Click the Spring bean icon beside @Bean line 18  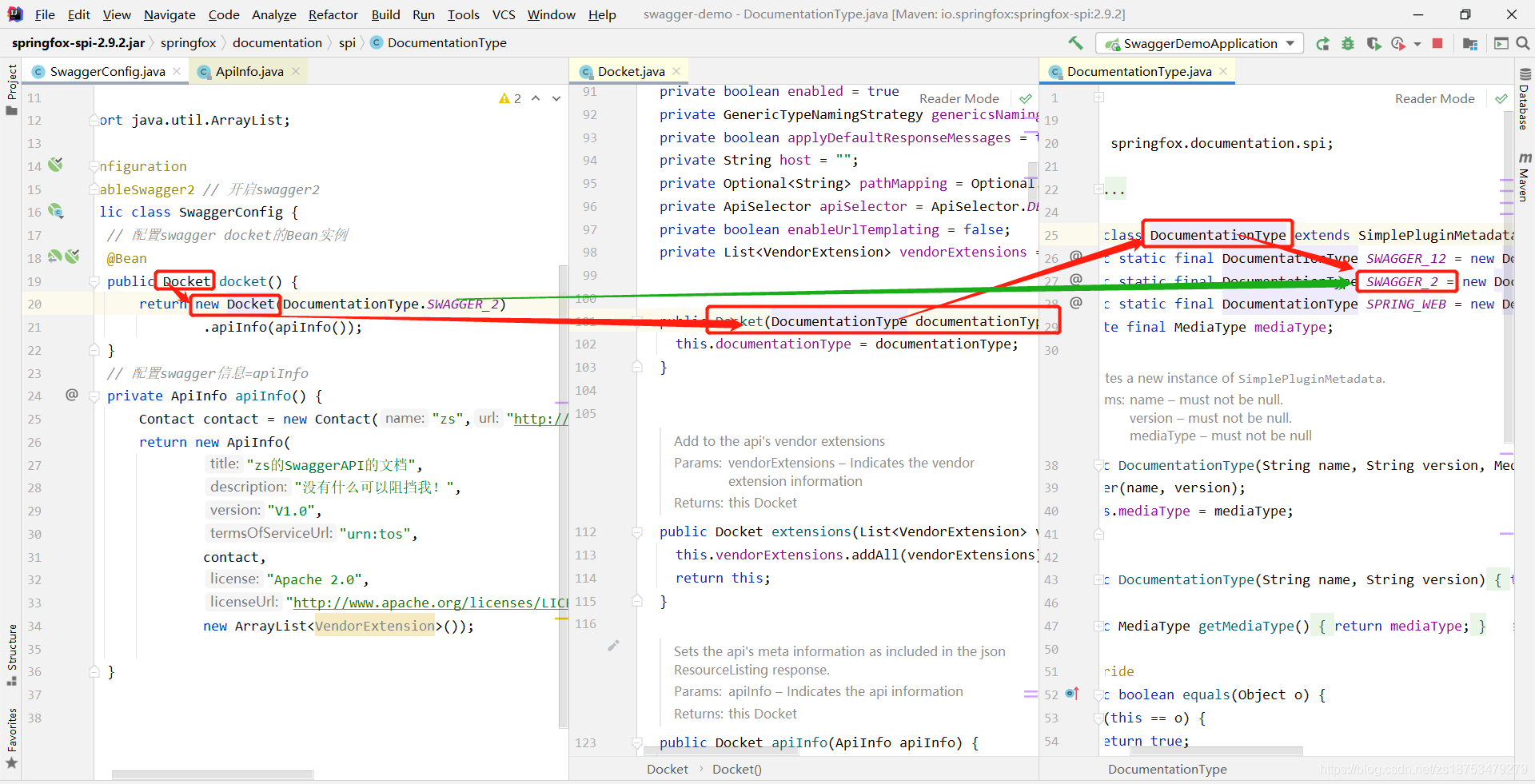(x=72, y=257)
